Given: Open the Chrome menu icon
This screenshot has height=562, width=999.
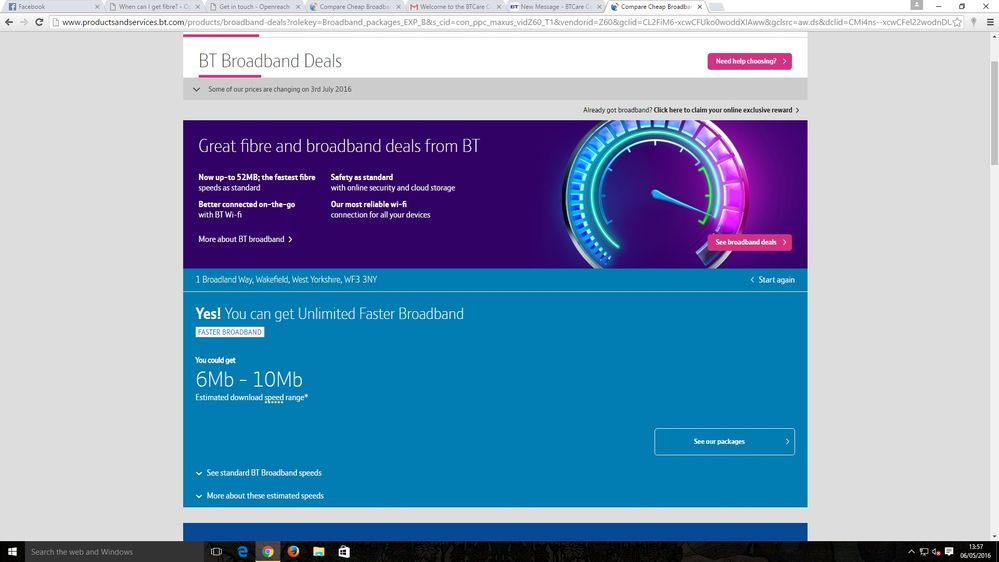Looking at the screenshot, I should (989, 22).
